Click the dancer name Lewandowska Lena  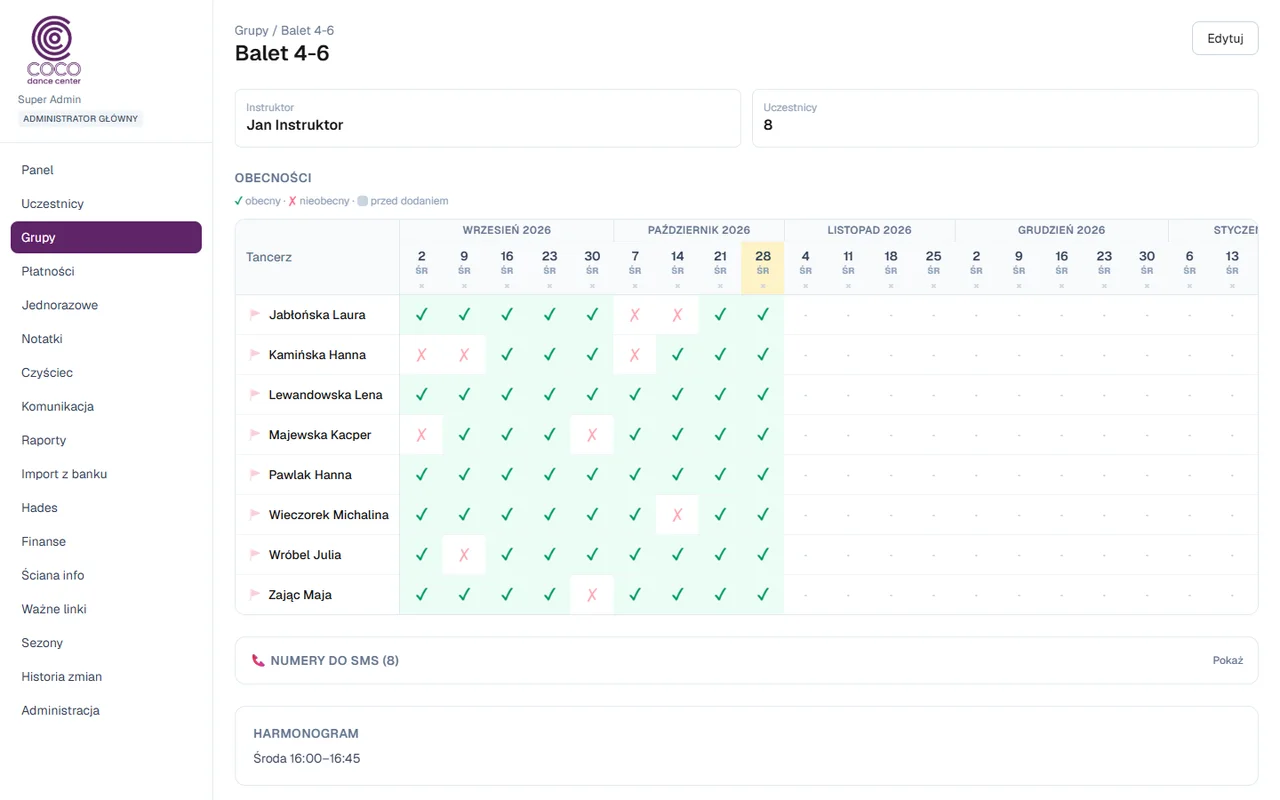tap(326, 395)
